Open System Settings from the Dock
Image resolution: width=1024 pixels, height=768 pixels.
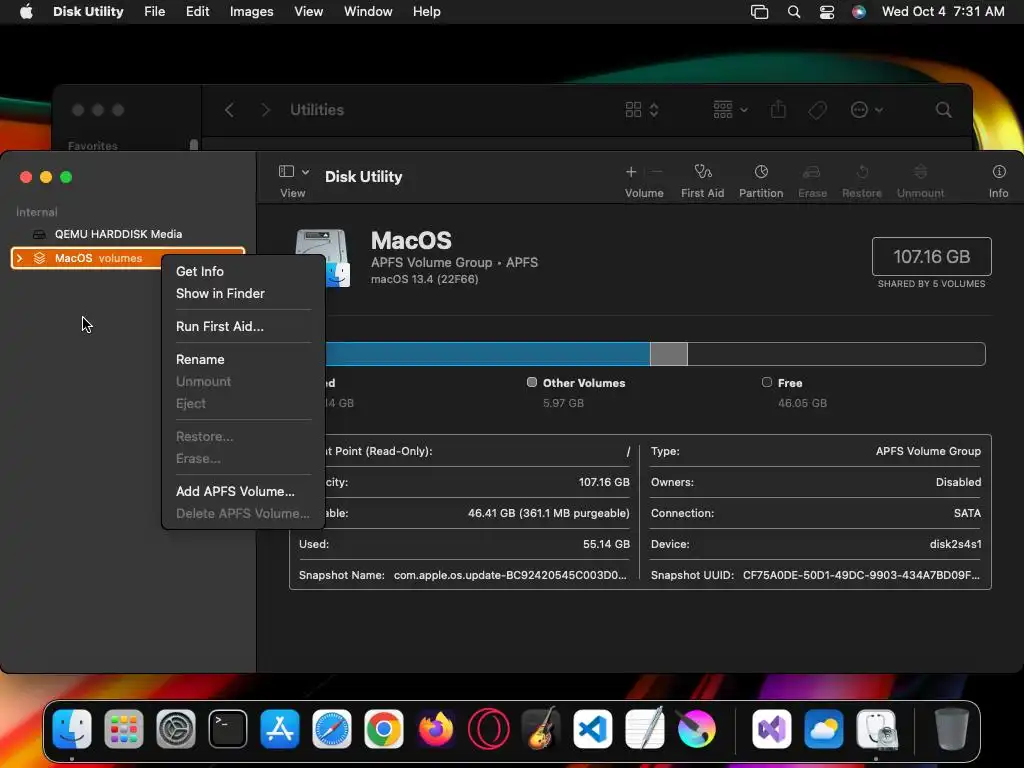[x=176, y=728]
